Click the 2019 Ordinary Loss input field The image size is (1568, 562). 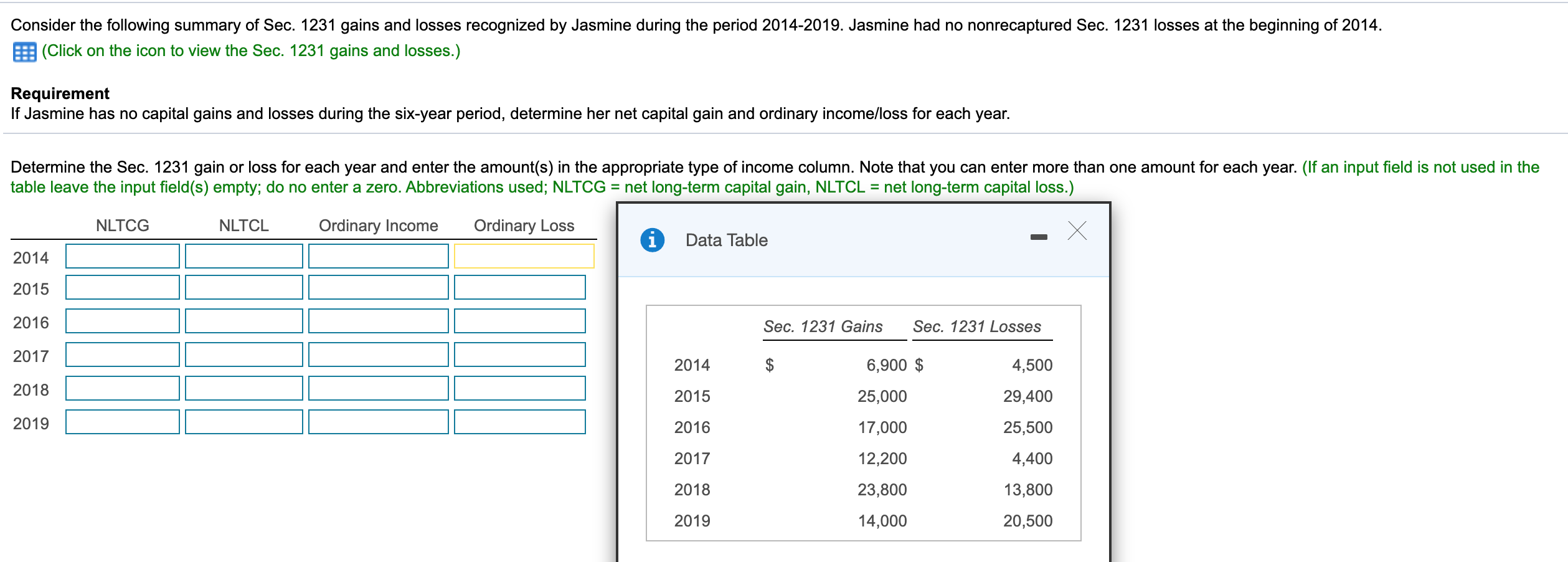(x=521, y=422)
